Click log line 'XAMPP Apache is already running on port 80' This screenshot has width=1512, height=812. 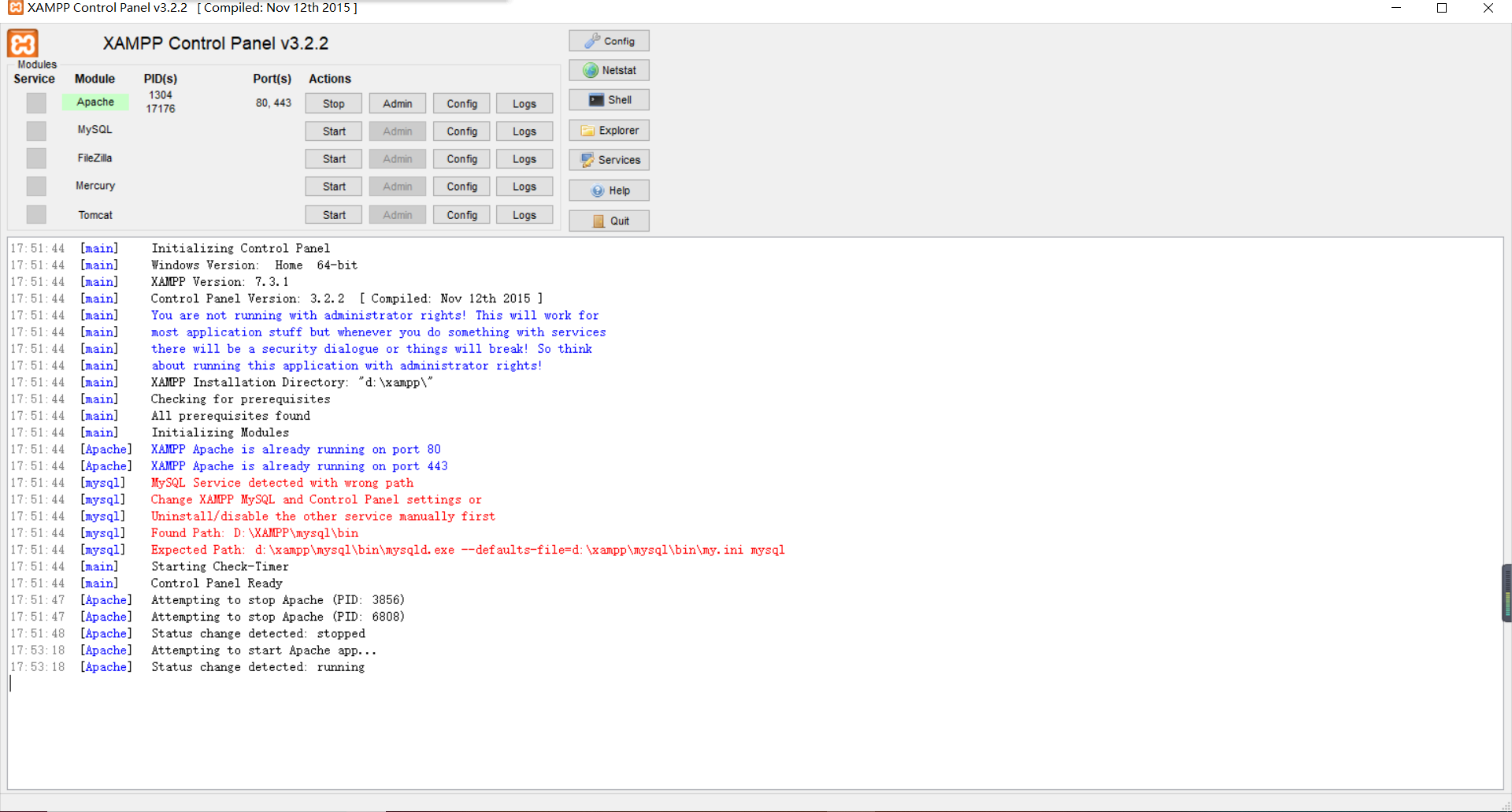pos(296,449)
